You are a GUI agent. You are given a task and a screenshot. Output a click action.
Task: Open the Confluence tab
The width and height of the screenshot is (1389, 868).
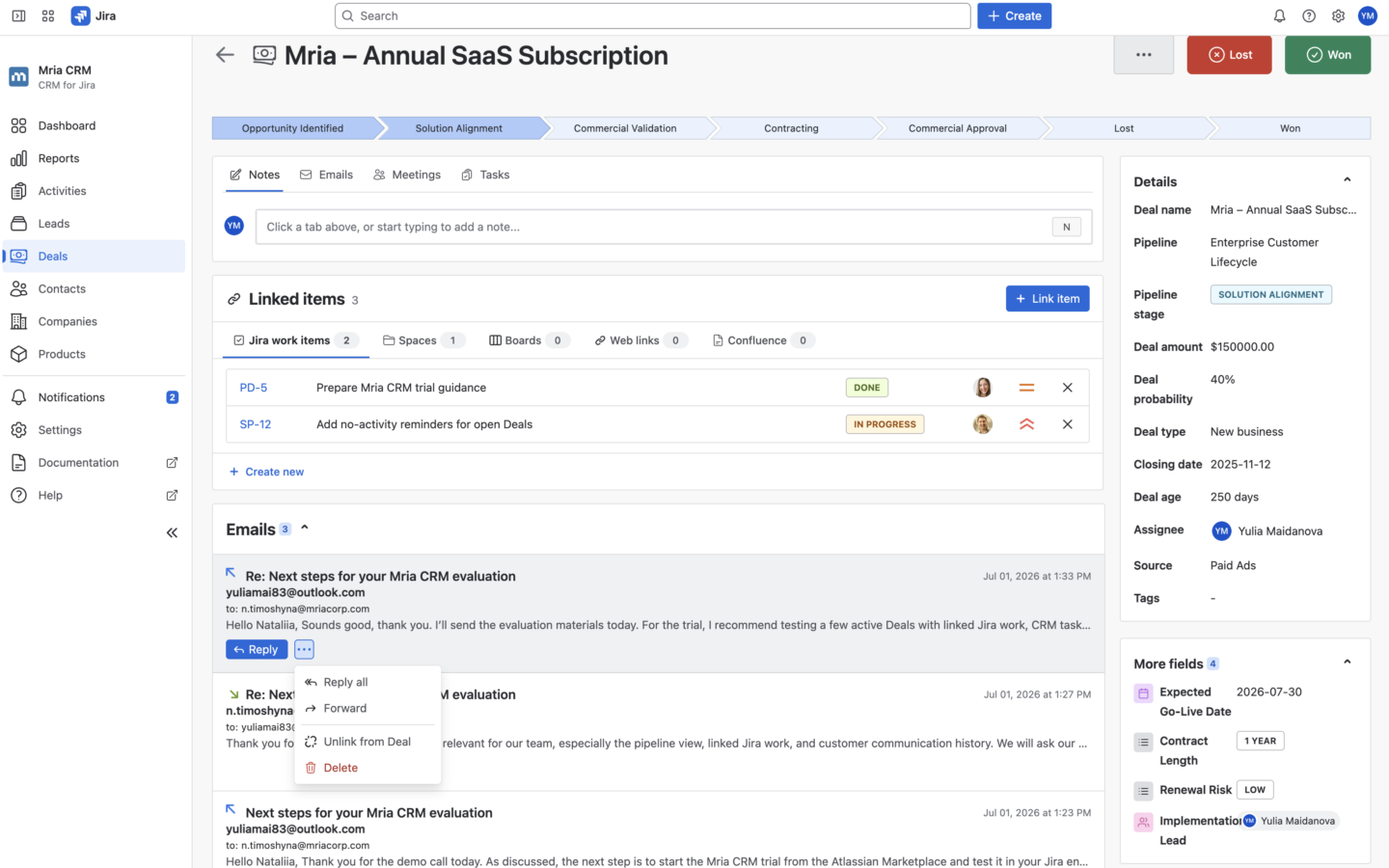(x=764, y=340)
